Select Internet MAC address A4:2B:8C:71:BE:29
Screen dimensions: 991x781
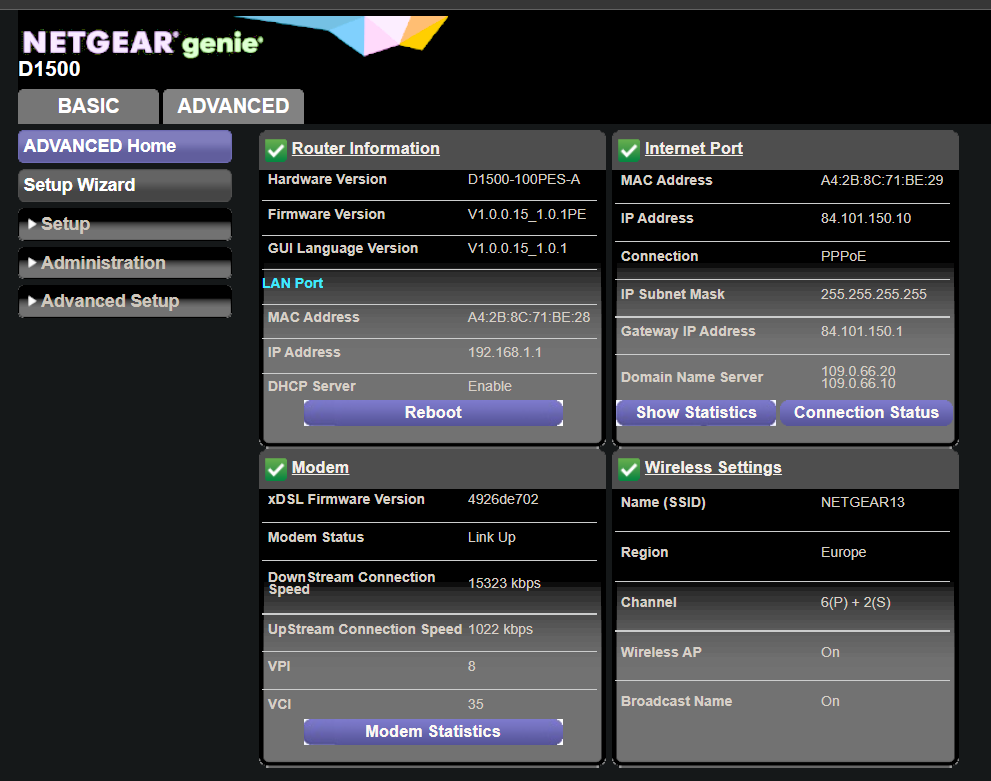(882, 181)
